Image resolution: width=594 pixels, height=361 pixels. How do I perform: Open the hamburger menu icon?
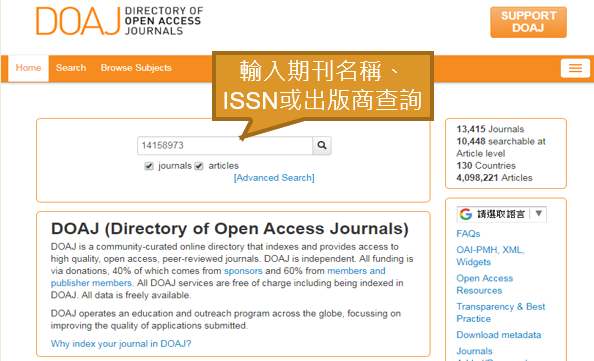click(575, 68)
